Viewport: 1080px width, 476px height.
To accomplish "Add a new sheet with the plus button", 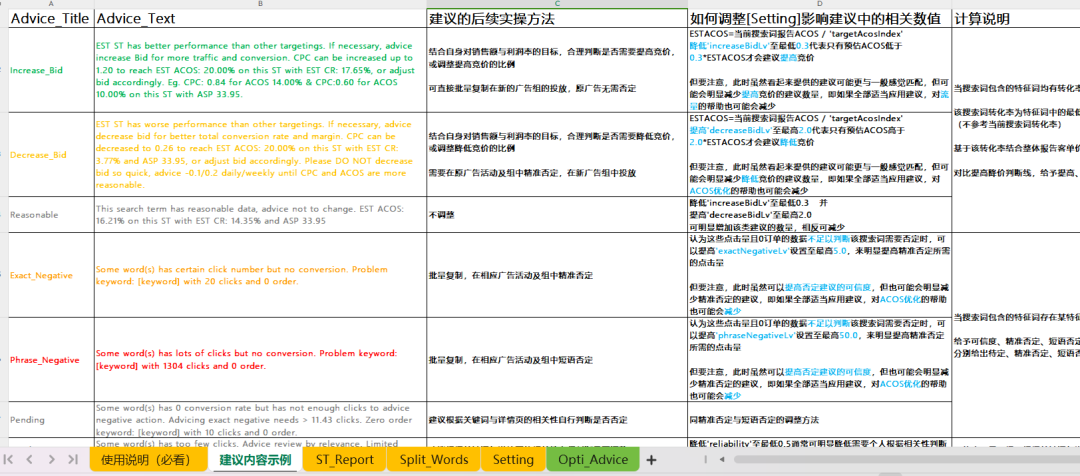I will (x=651, y=459).
